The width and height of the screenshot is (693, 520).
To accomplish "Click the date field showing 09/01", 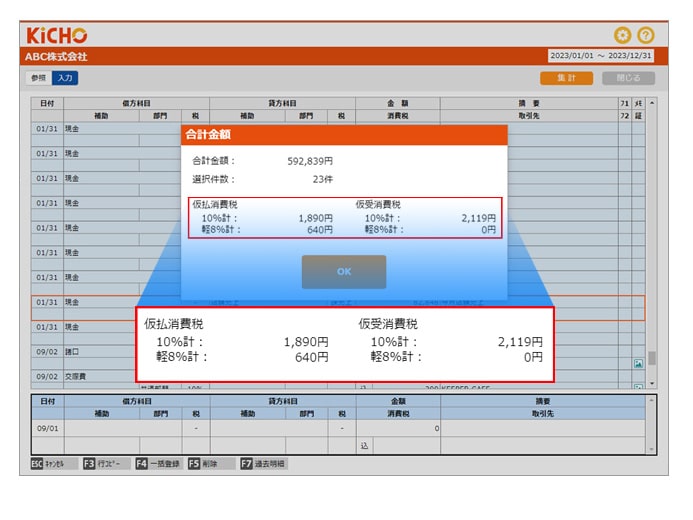I will click(46, 427).
